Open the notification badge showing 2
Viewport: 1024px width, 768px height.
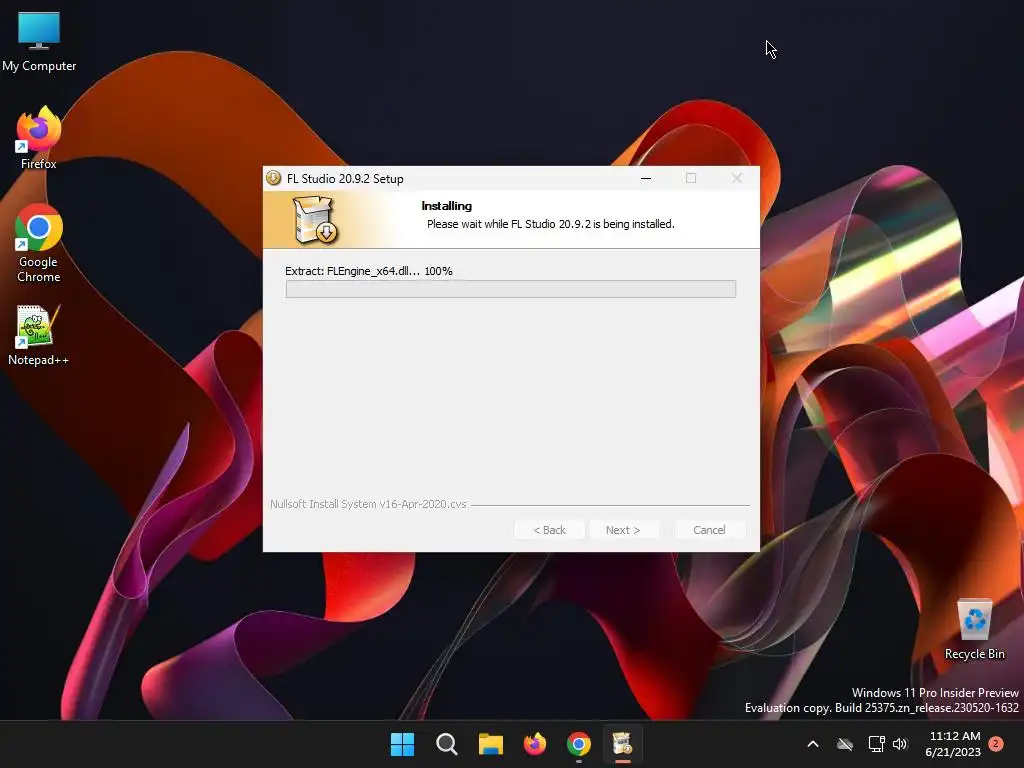click(996, 744)
